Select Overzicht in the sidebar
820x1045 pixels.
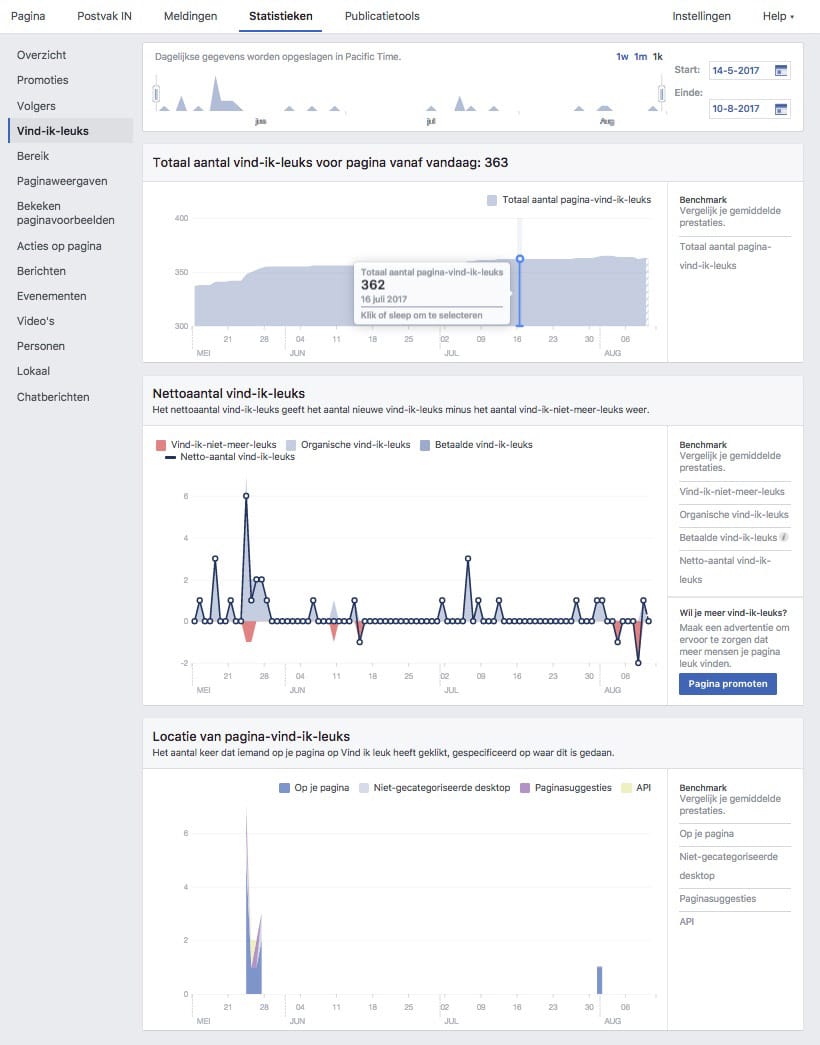(x=41, y=55)
